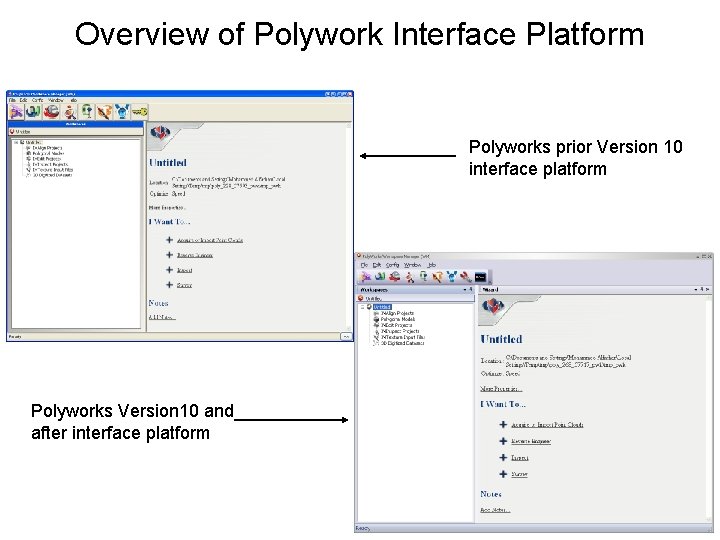Expand plus beside Survey in pre-Version 10 window
This screenshot has width=720, height=540.
click(169, 285)
